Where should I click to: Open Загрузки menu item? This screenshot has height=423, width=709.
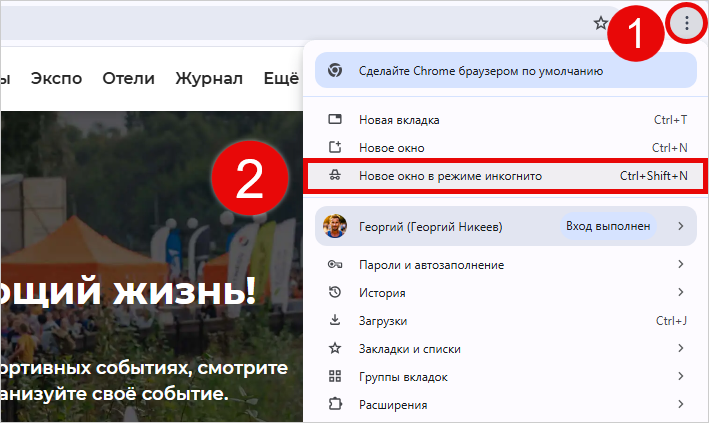pyautogui.click(x=506, y=321)
